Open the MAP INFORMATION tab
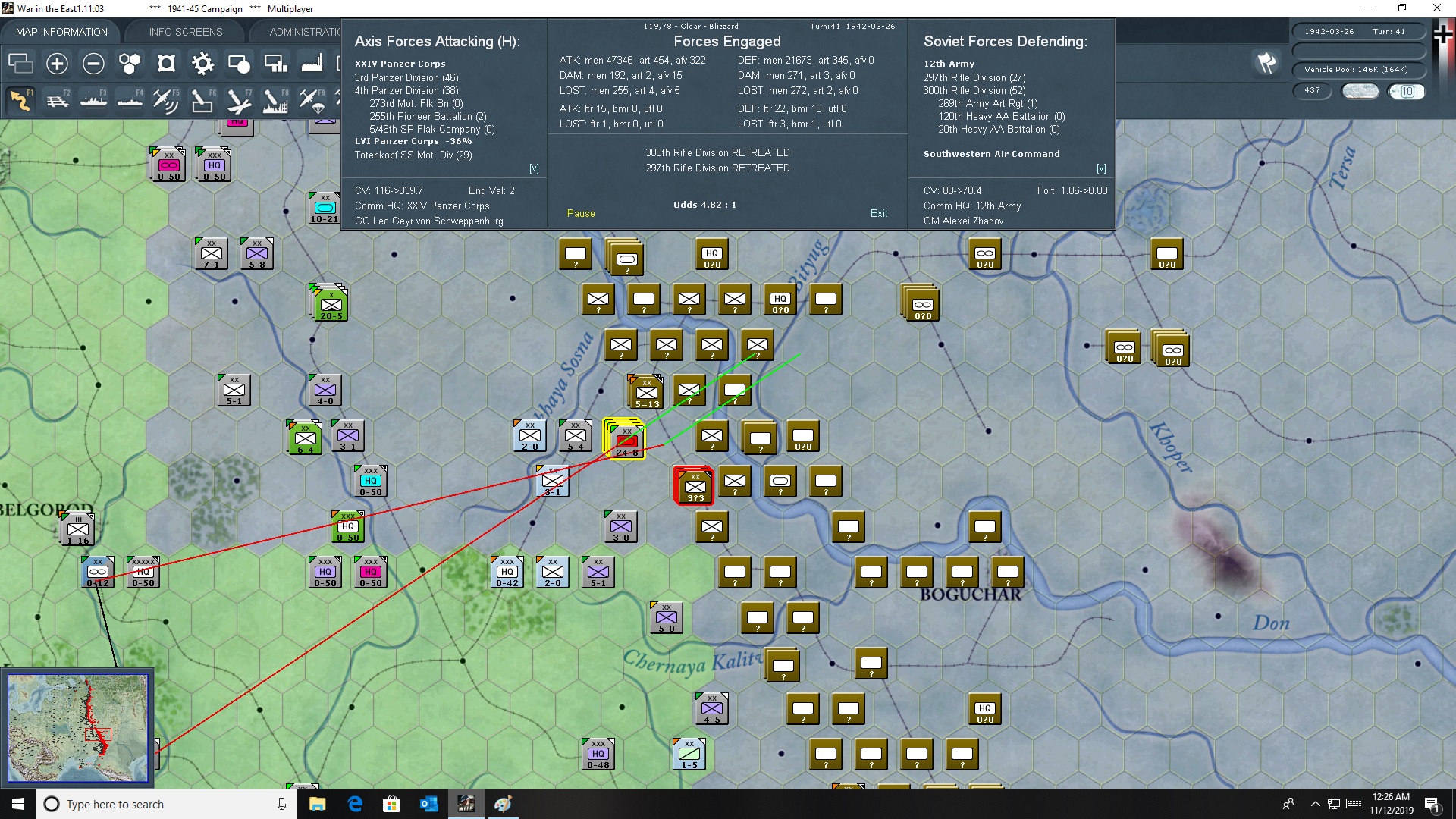The height and width of the screenshot is (819, 1456). click(61, 32)
